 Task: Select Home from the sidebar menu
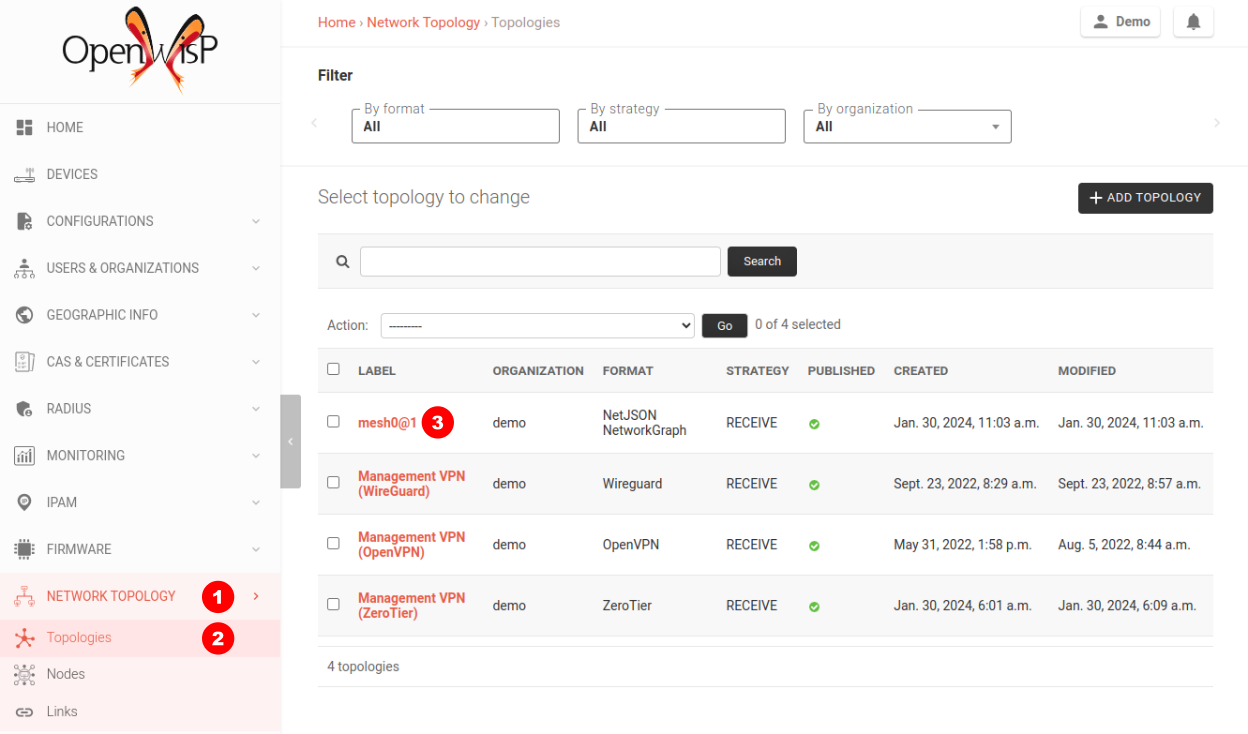coord(64,127)
